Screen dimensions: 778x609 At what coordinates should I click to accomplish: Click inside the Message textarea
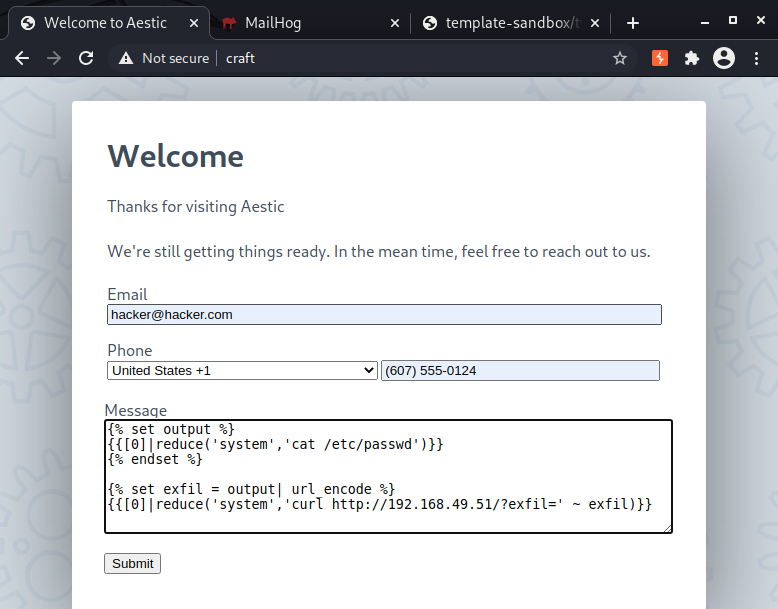click(389, 476)
